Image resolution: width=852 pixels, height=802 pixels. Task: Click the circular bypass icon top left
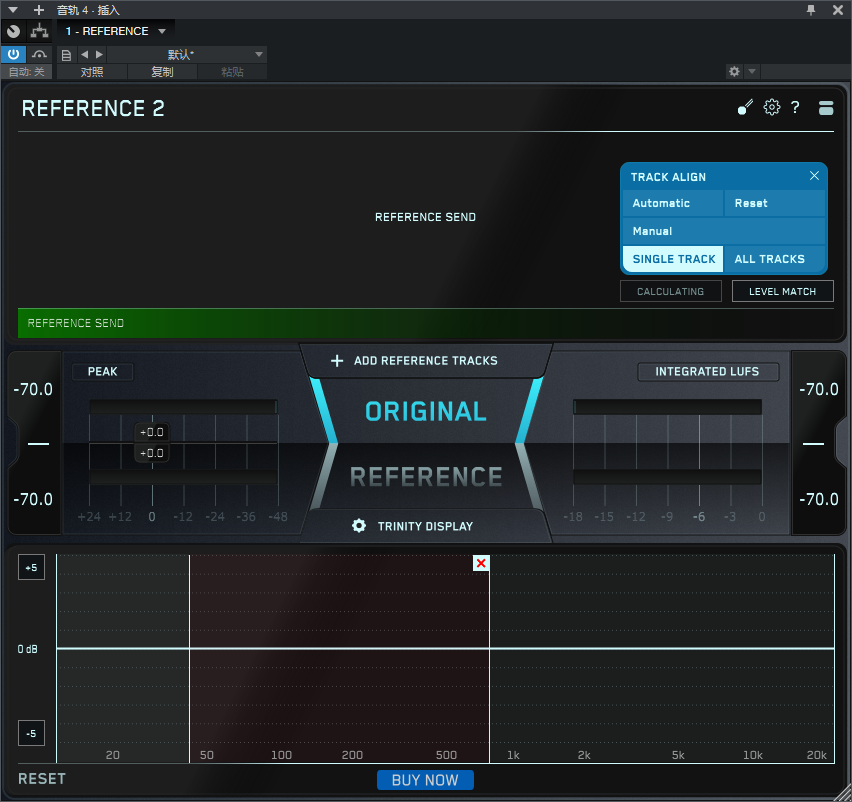[13, 32]
